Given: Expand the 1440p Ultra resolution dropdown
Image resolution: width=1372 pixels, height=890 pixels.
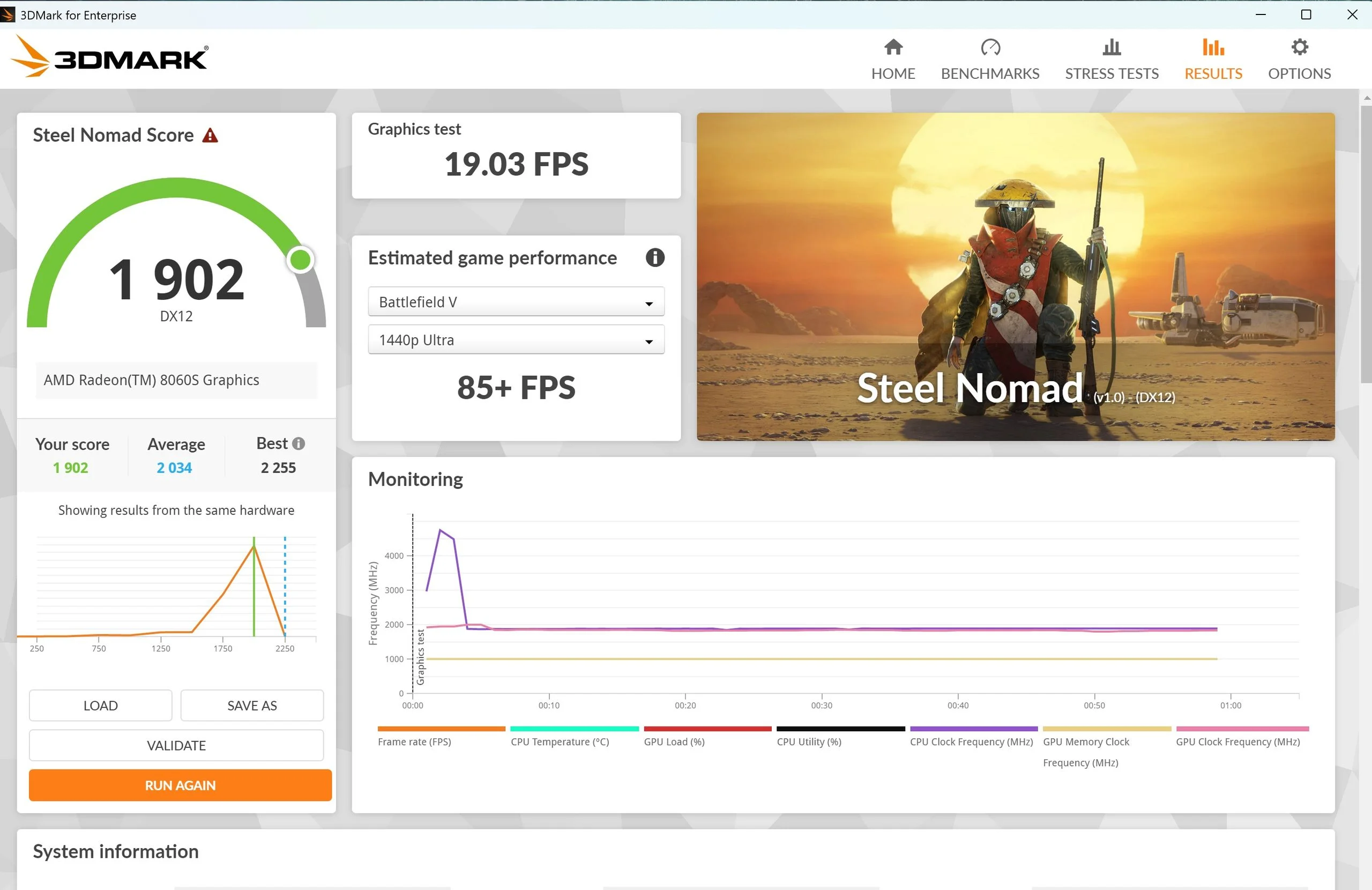Looking at the screenshot, I should click(x=516, y=340).
